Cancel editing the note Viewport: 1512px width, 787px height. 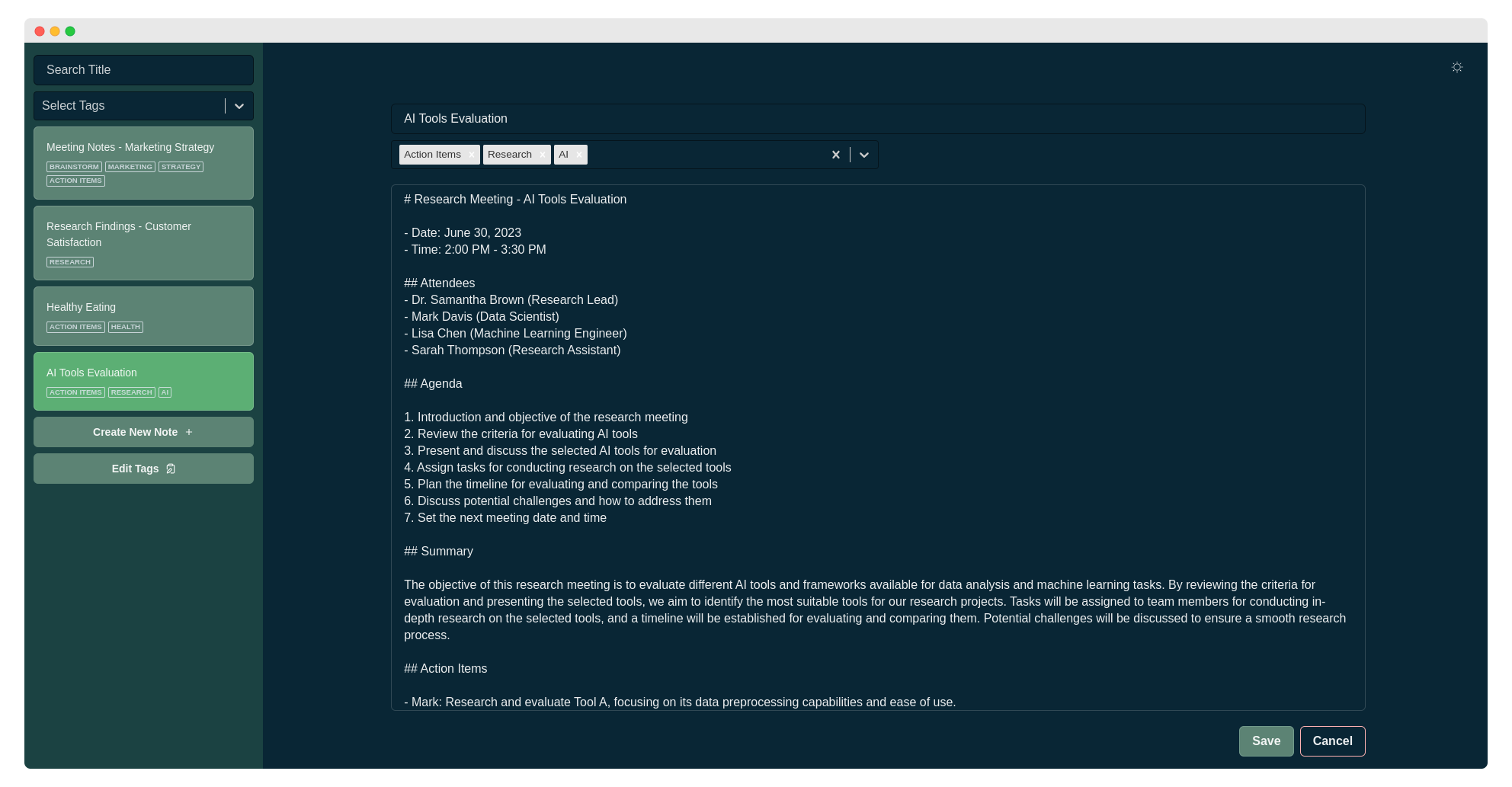(1332, 741)
